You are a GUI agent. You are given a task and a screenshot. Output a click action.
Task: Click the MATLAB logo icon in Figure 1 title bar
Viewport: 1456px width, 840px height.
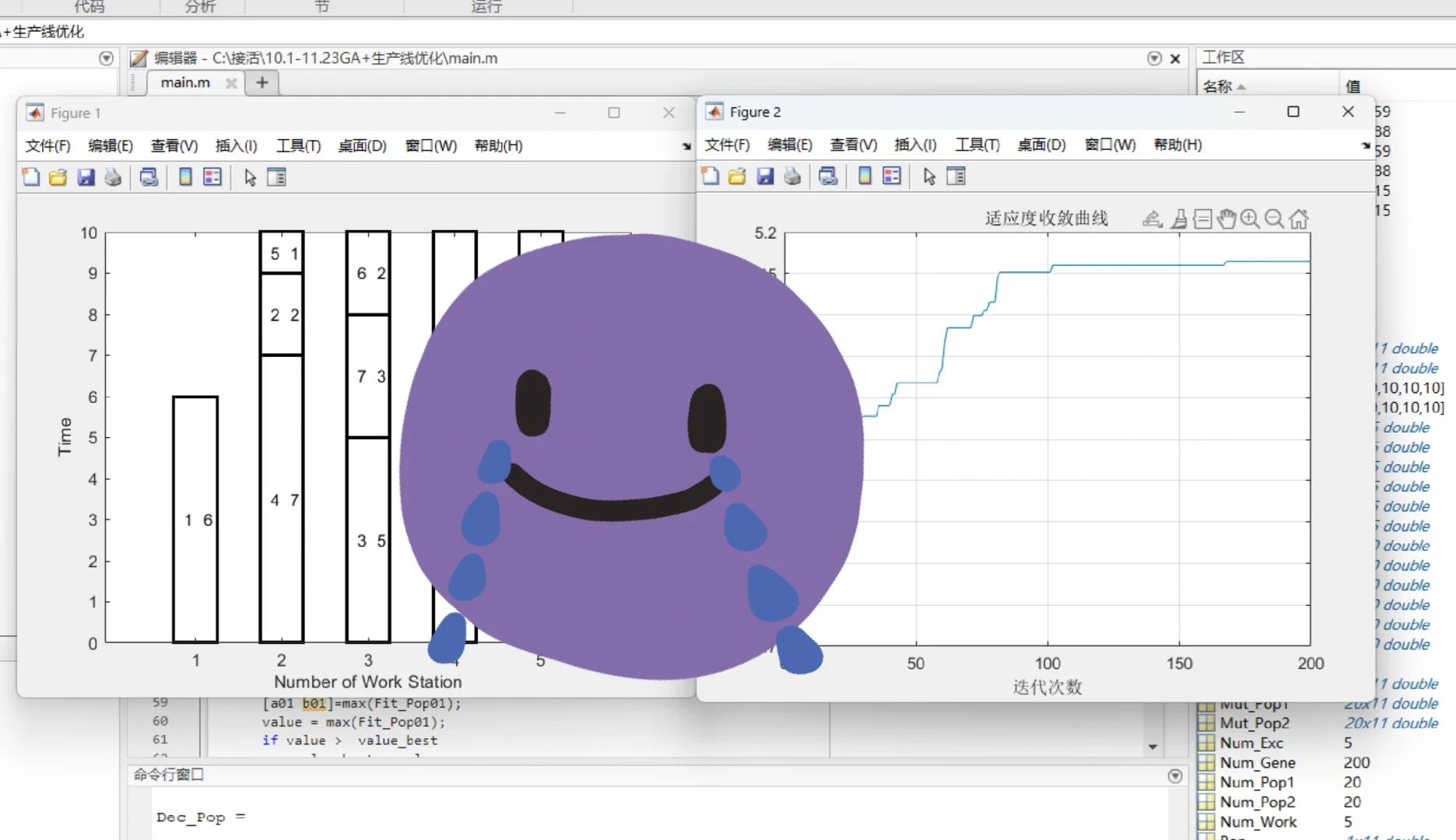(35, 113)
